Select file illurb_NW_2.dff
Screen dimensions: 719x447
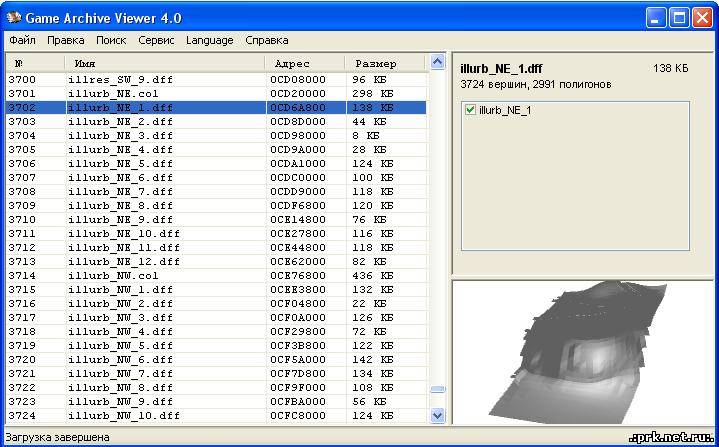click(121, 304)
